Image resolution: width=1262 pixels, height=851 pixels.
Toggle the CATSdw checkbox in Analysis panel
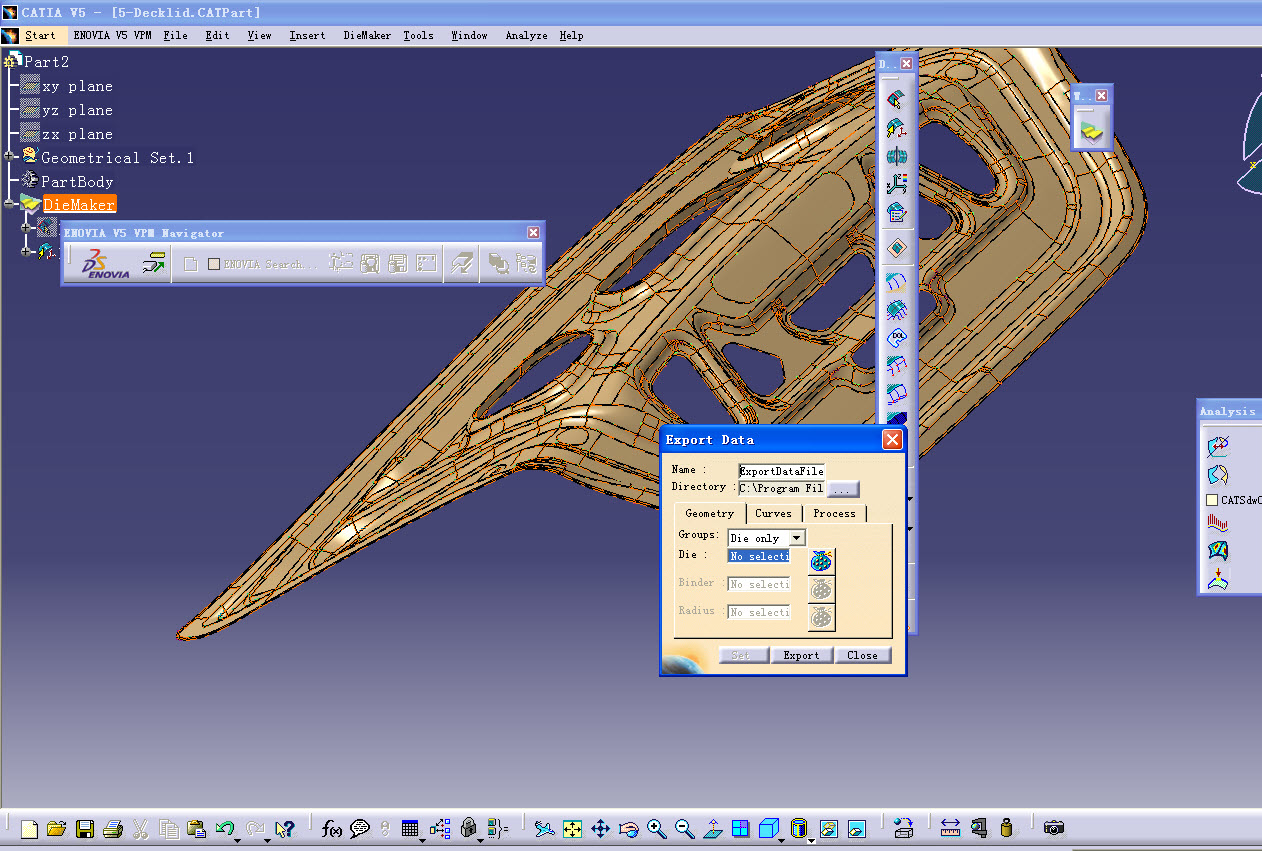pyautogui.click(x=1212, y=500)
